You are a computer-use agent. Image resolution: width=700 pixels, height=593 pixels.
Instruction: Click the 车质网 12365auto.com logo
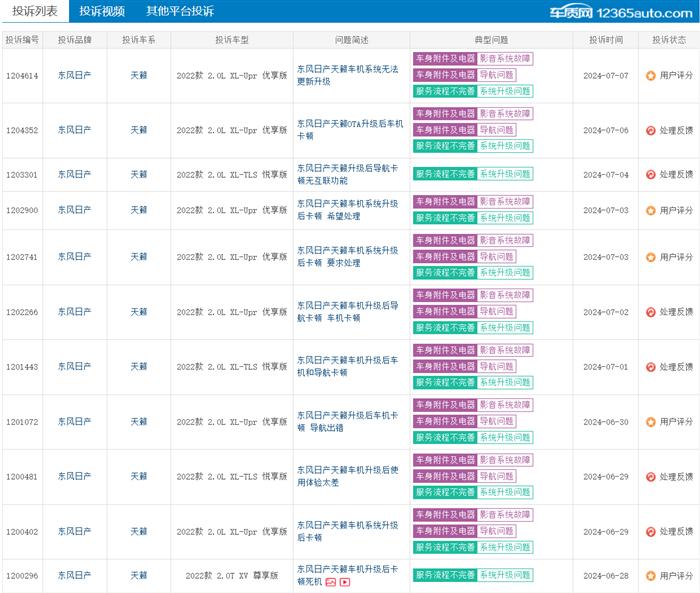coord(621,13)
